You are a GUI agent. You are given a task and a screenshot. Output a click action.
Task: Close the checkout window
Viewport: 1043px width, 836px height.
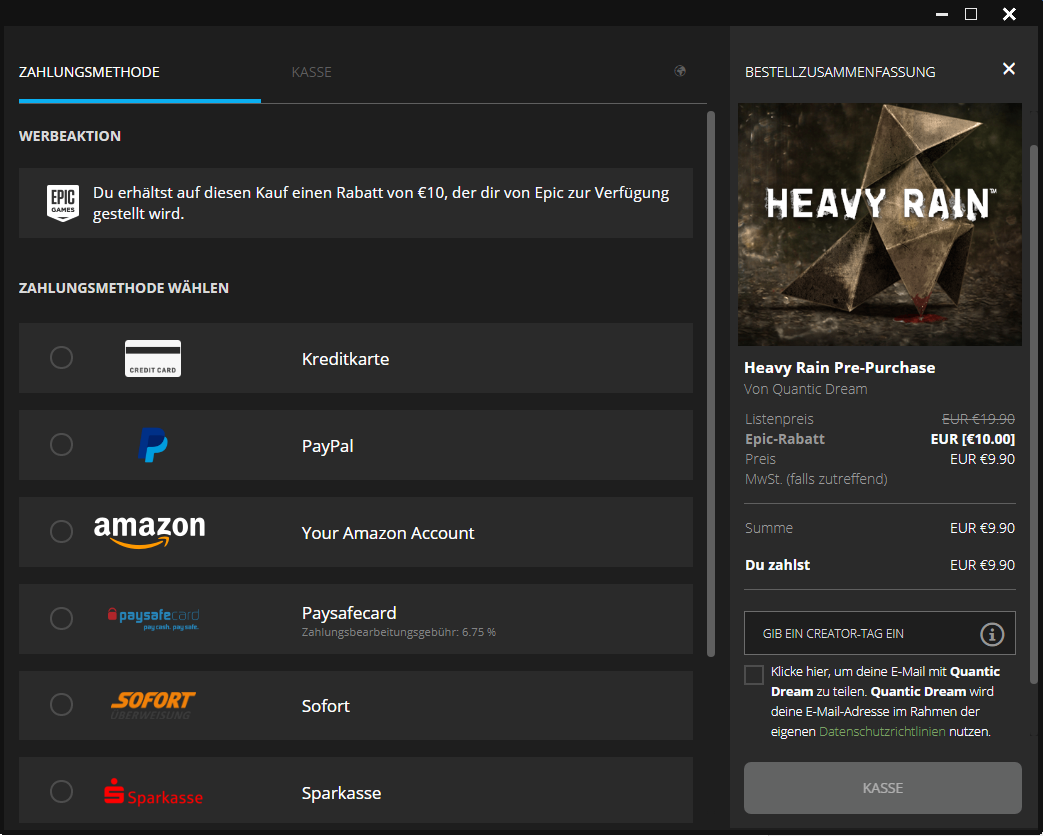tap(1009, 14)
